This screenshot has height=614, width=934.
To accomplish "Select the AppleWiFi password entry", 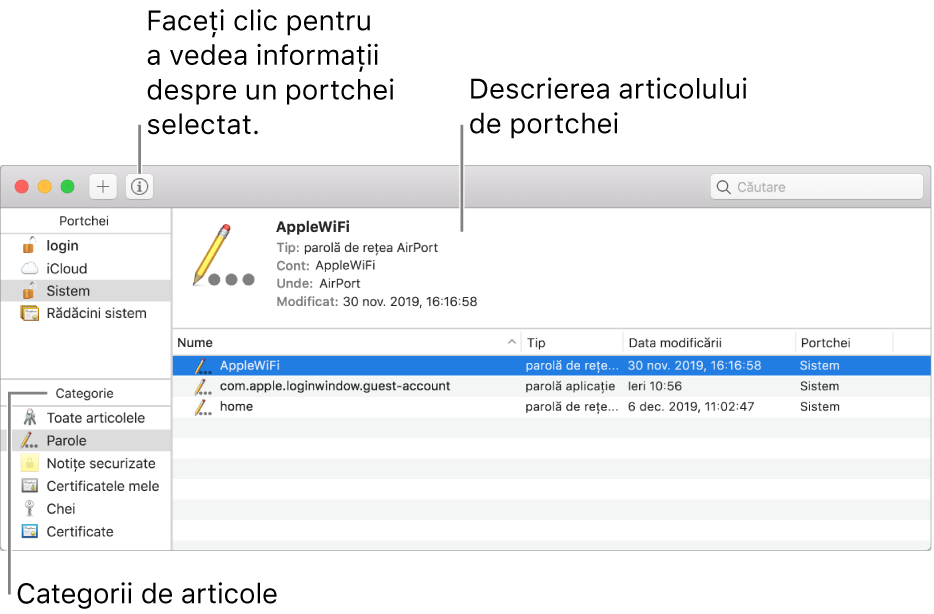I will (x=400, y=365).
